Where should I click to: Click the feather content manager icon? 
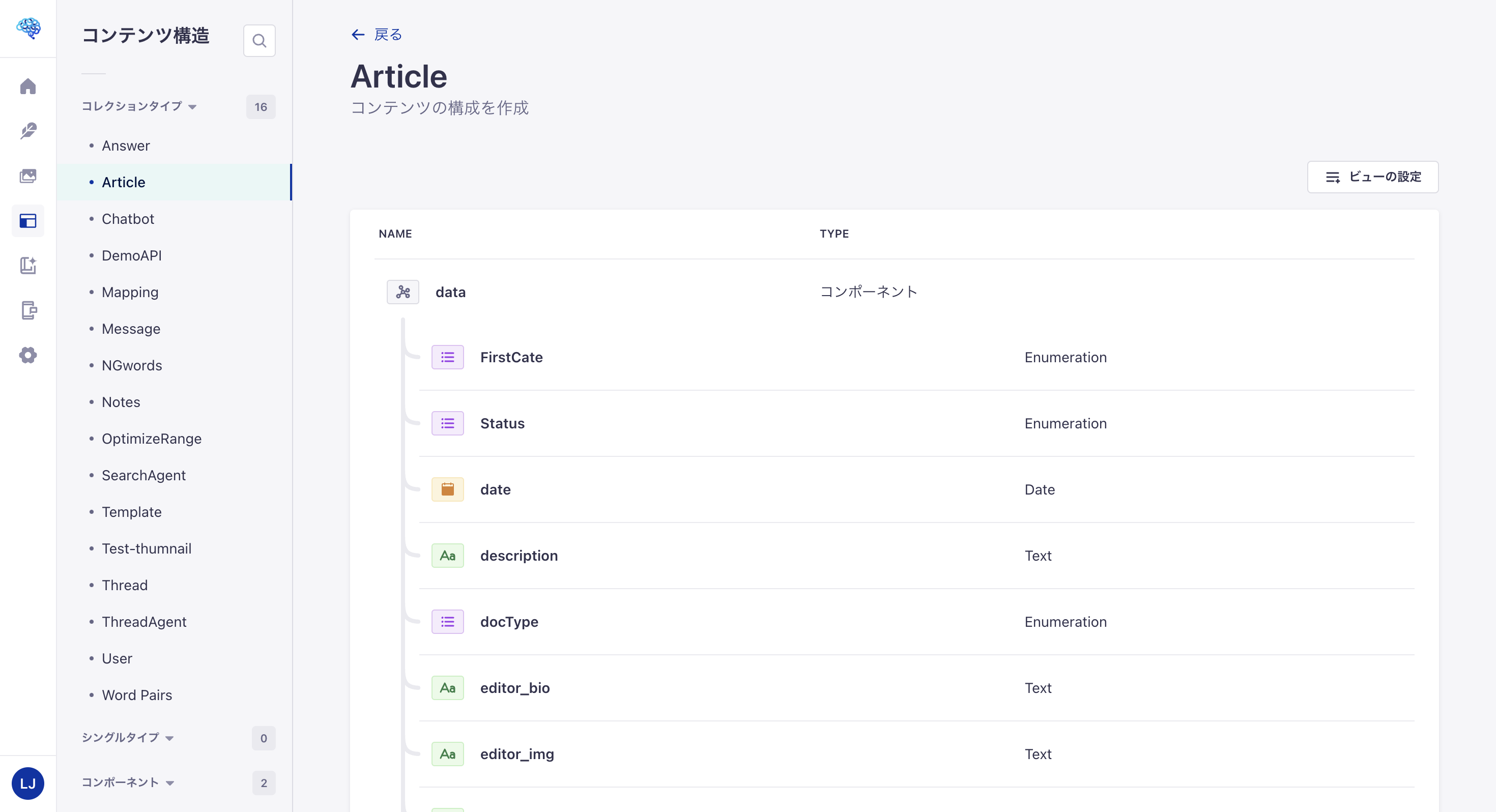pyautogui.click(x=28, y=131)
